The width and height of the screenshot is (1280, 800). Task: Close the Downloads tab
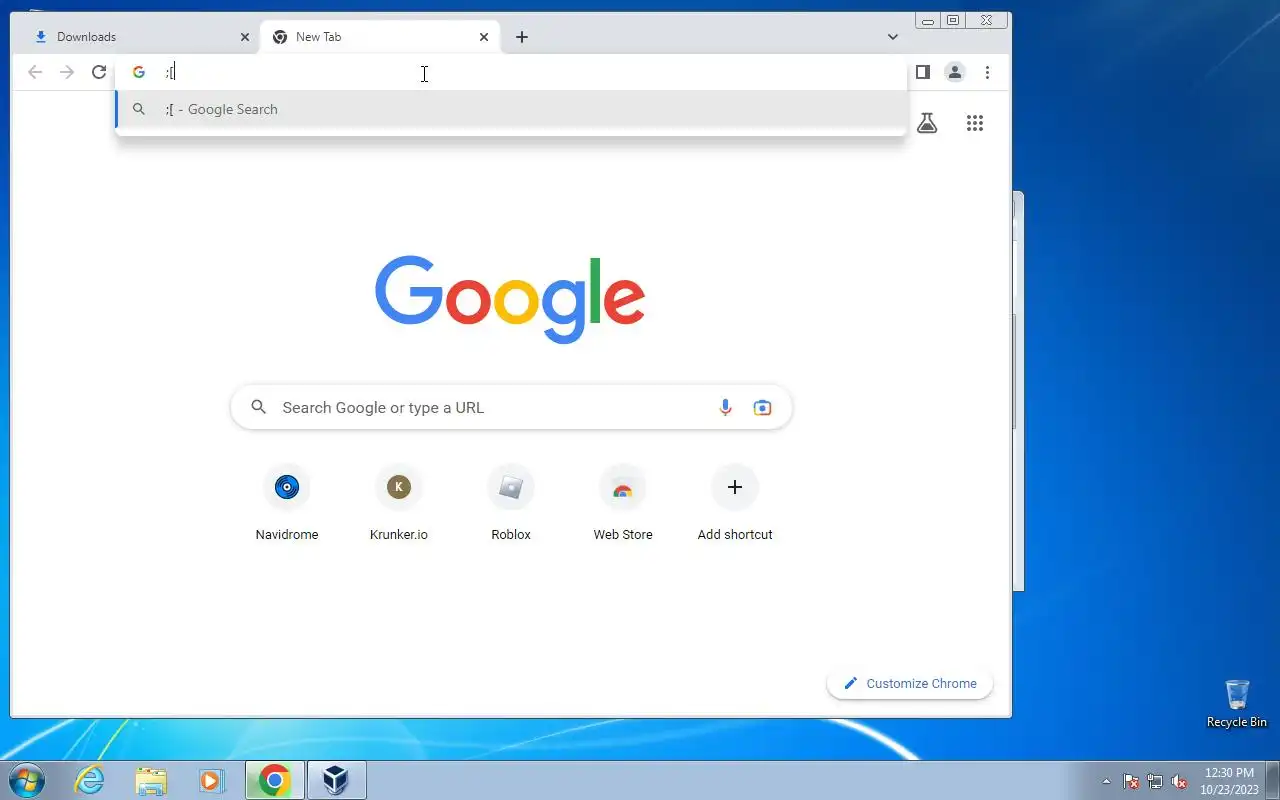click(x=245, y=37)
